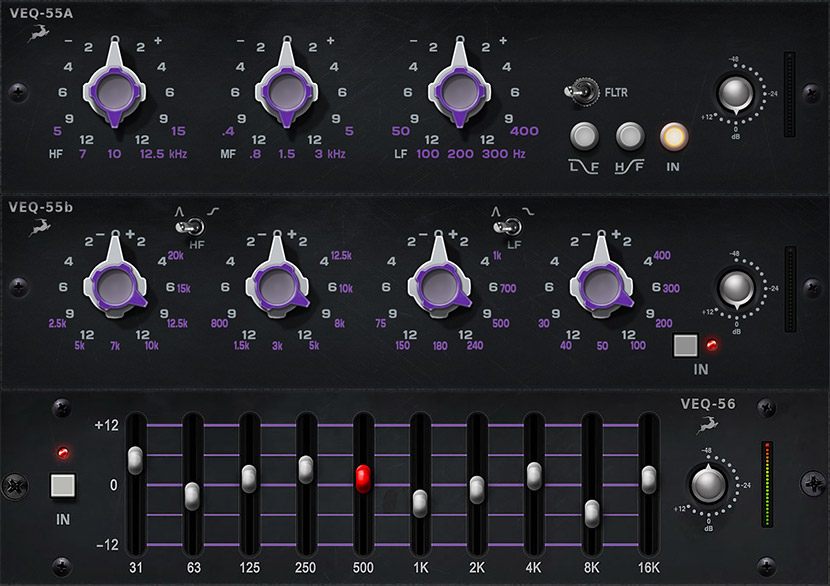Enable the HF filter button on VEQ-55A
This screenshot has width=830, height=586.
pos(630,136)
